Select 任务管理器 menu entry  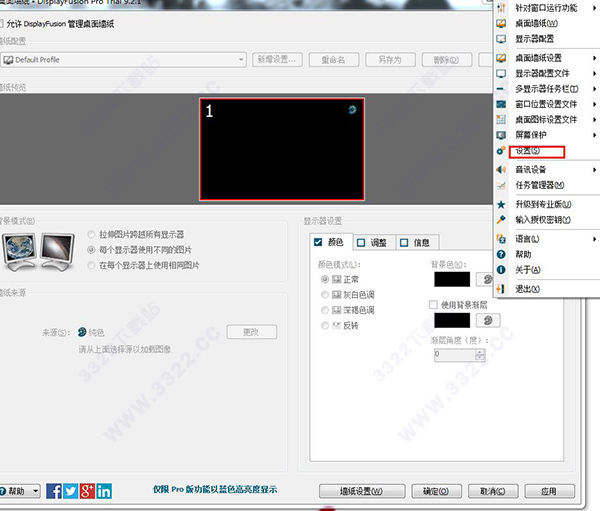540,185
